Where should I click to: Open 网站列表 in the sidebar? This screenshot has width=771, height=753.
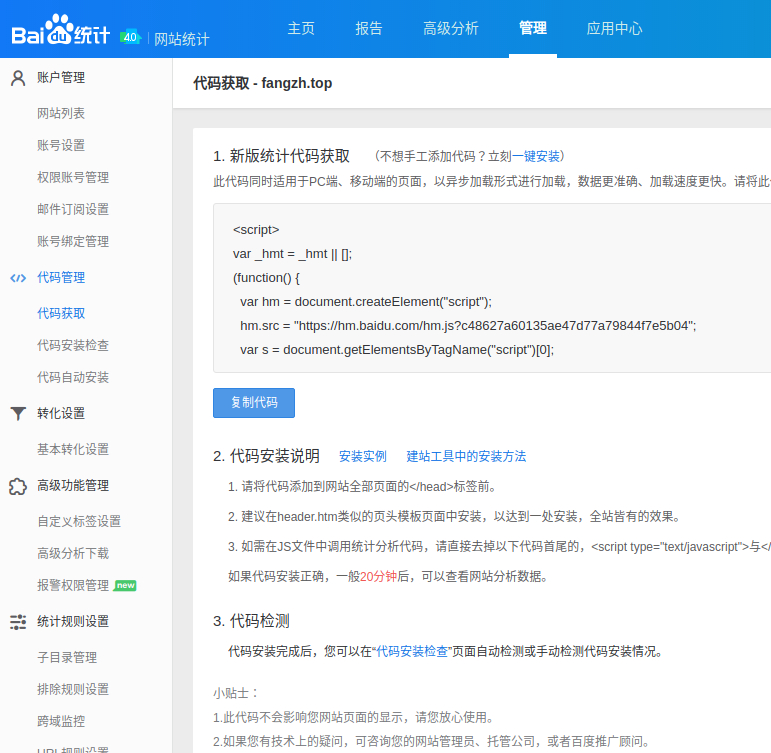(x=61, y=114)
